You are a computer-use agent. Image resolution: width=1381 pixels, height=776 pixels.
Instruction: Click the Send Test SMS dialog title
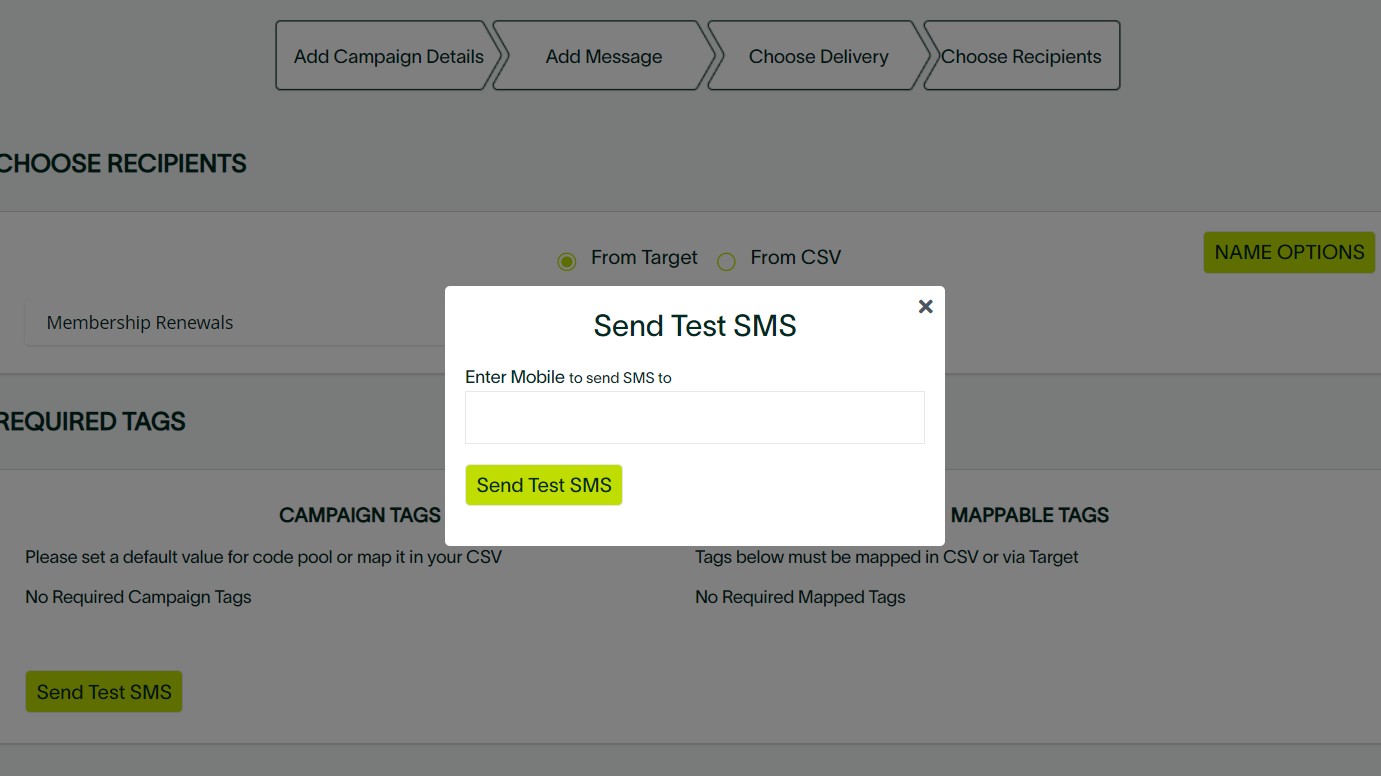[694, 325]
